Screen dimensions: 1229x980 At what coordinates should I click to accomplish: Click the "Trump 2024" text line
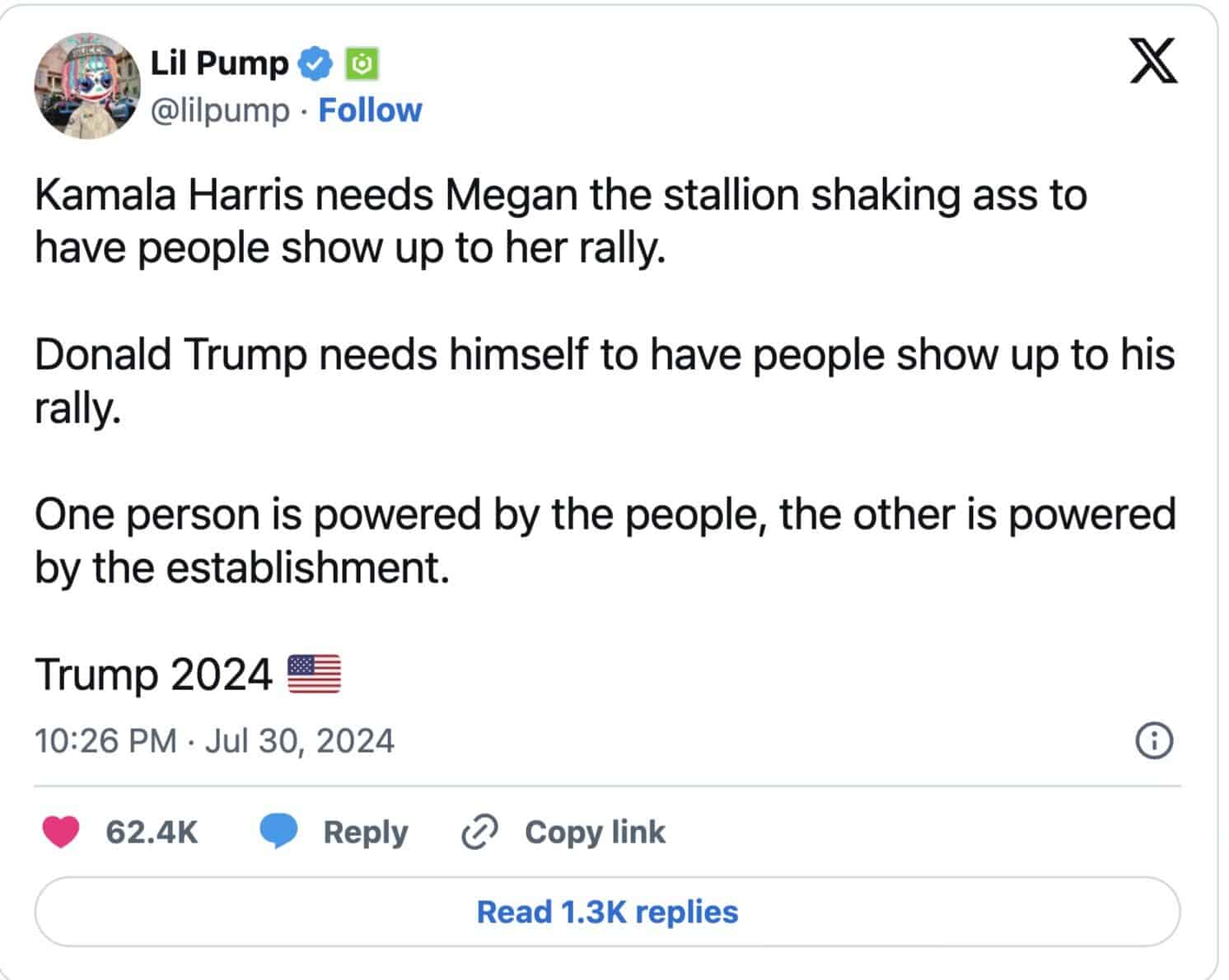click(x=153, y=674)
